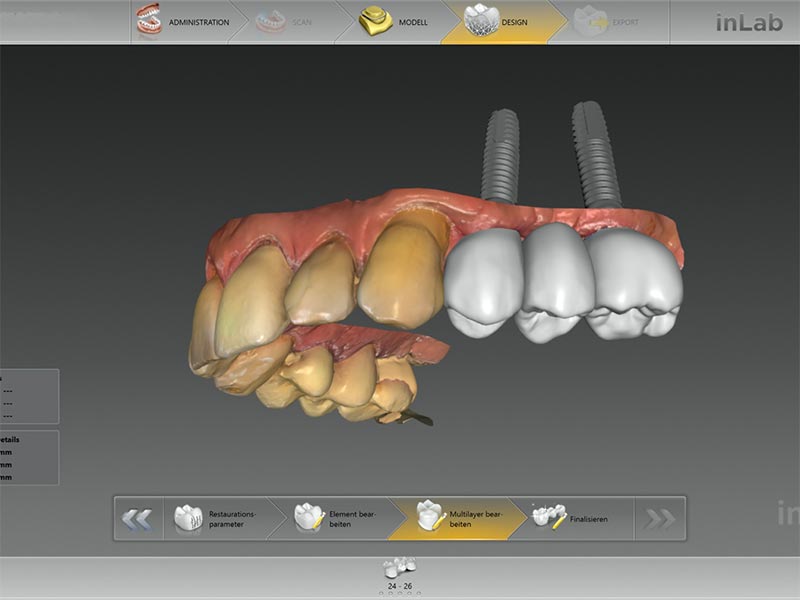Screen dimensions: 800x600
Task: Click the left implant screw in viewport
Action: [499, 155]
